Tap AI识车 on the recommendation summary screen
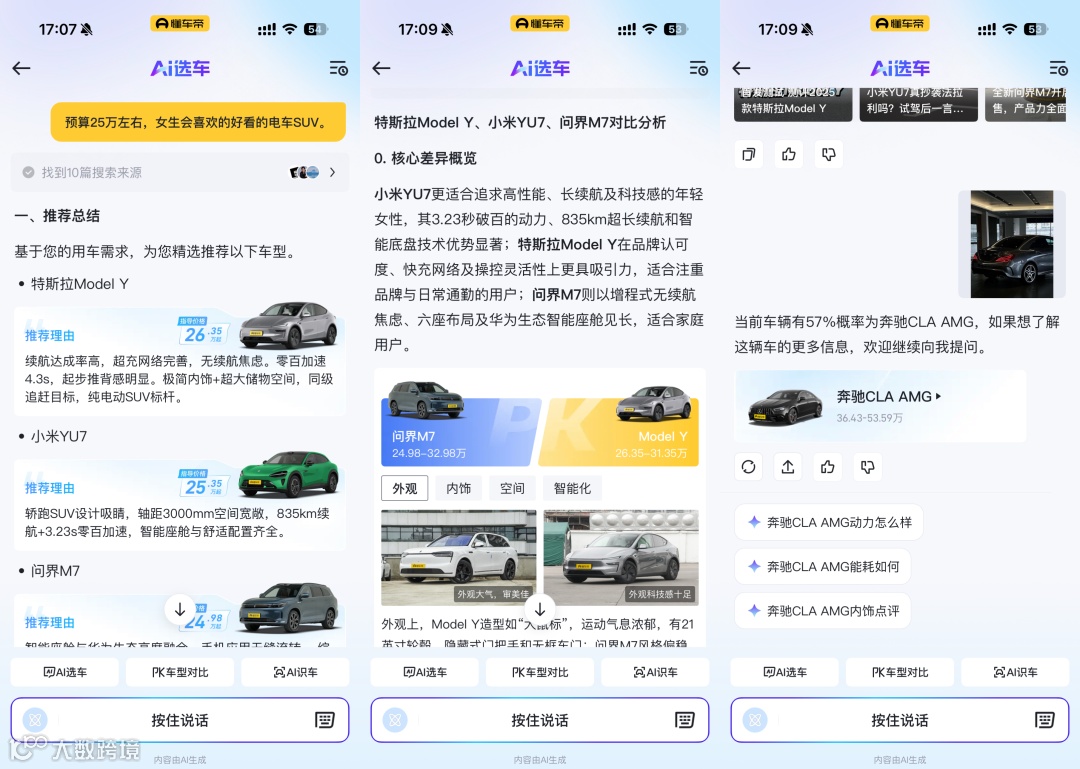1080x769 pixels. pyautogui.click(x=295, y=672)
